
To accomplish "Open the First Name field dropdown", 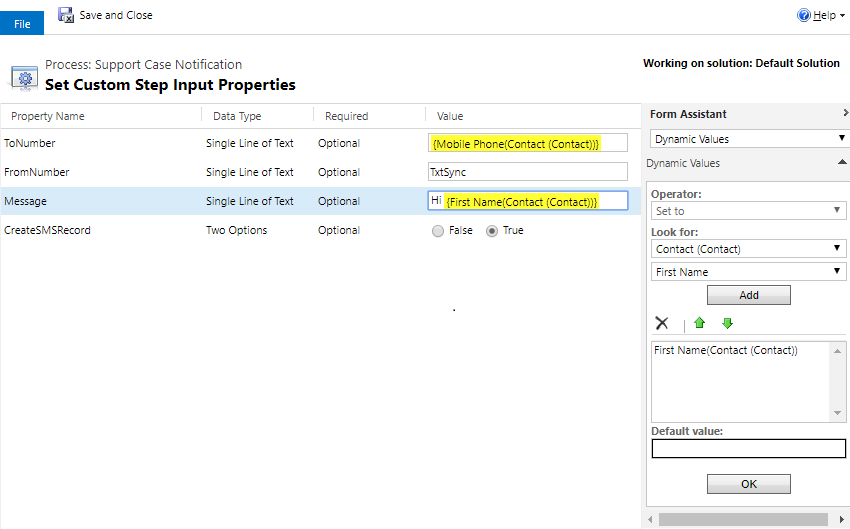I will click(748, 272).
